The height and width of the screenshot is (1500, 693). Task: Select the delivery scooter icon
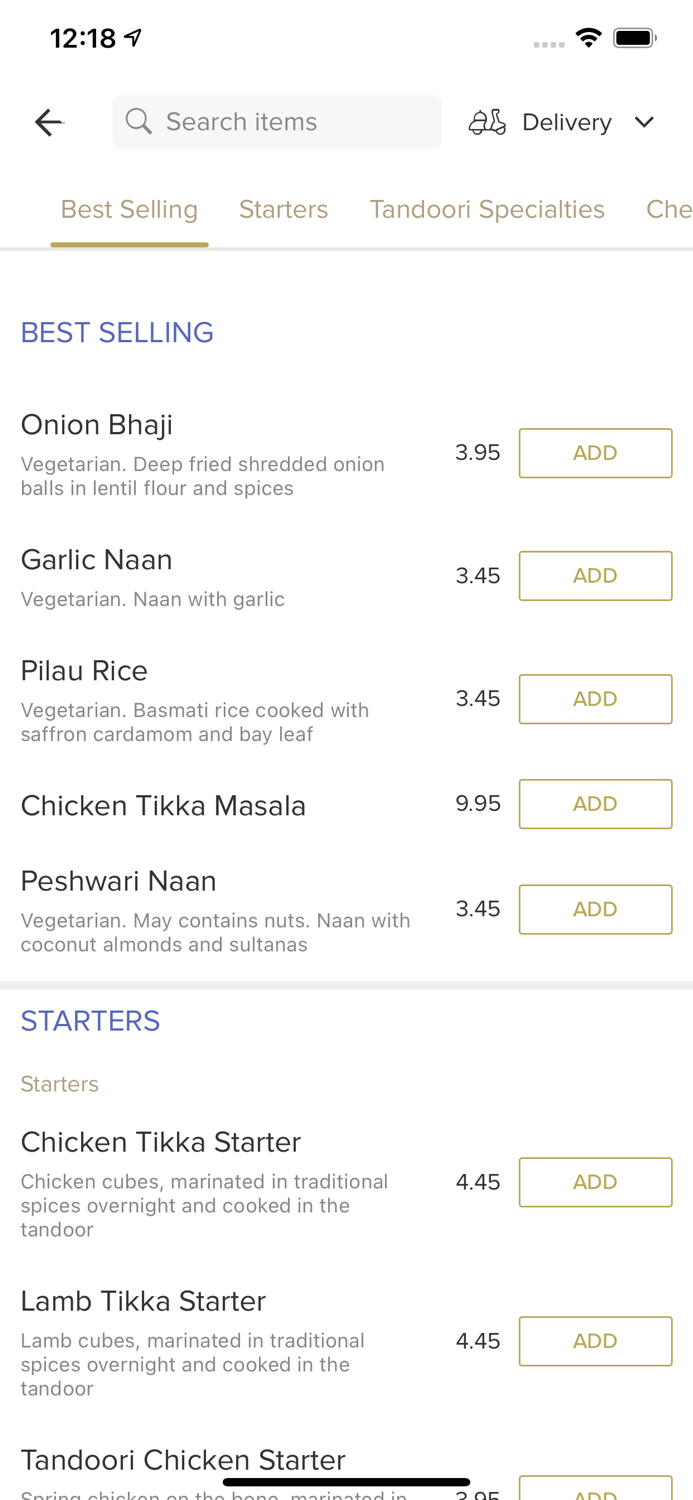486,121
